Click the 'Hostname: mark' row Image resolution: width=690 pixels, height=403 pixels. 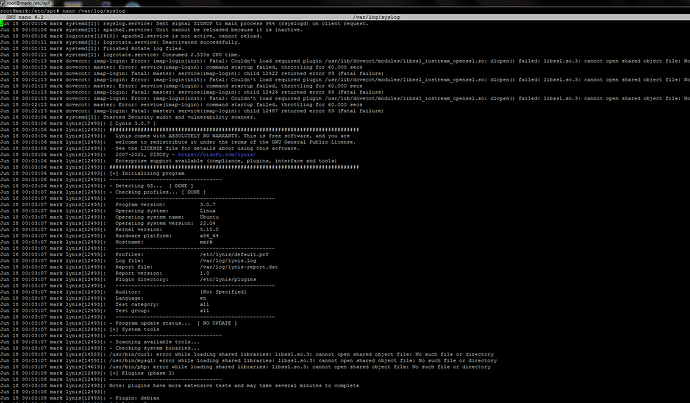point(164,242)
